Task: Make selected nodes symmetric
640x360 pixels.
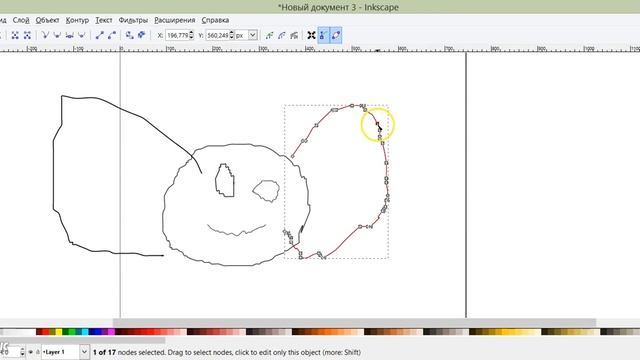Action: (69, 36)
